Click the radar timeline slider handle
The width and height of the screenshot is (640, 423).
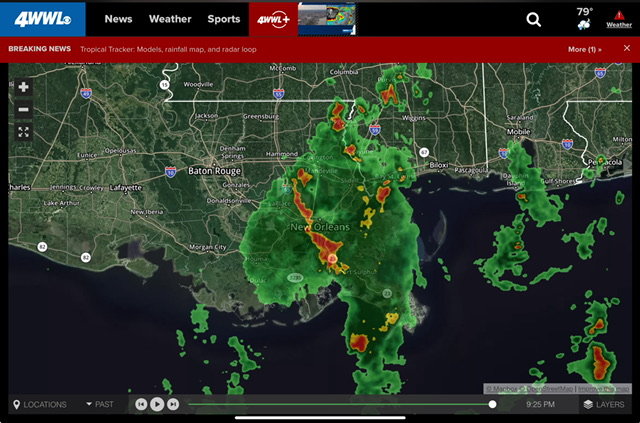(493, 404)
